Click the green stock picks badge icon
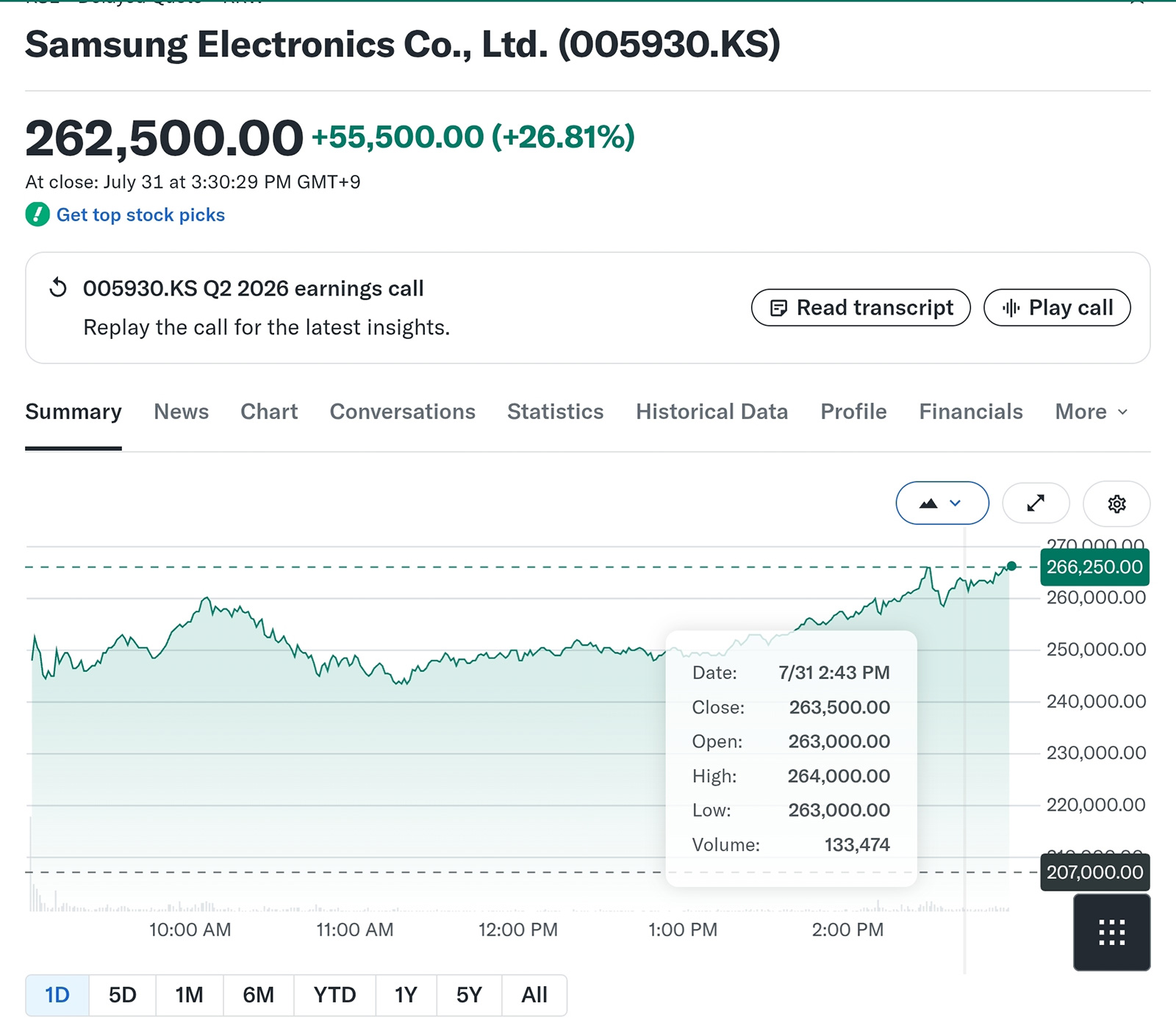This screenshot has height=1034, width=1176. pos(37,215)
